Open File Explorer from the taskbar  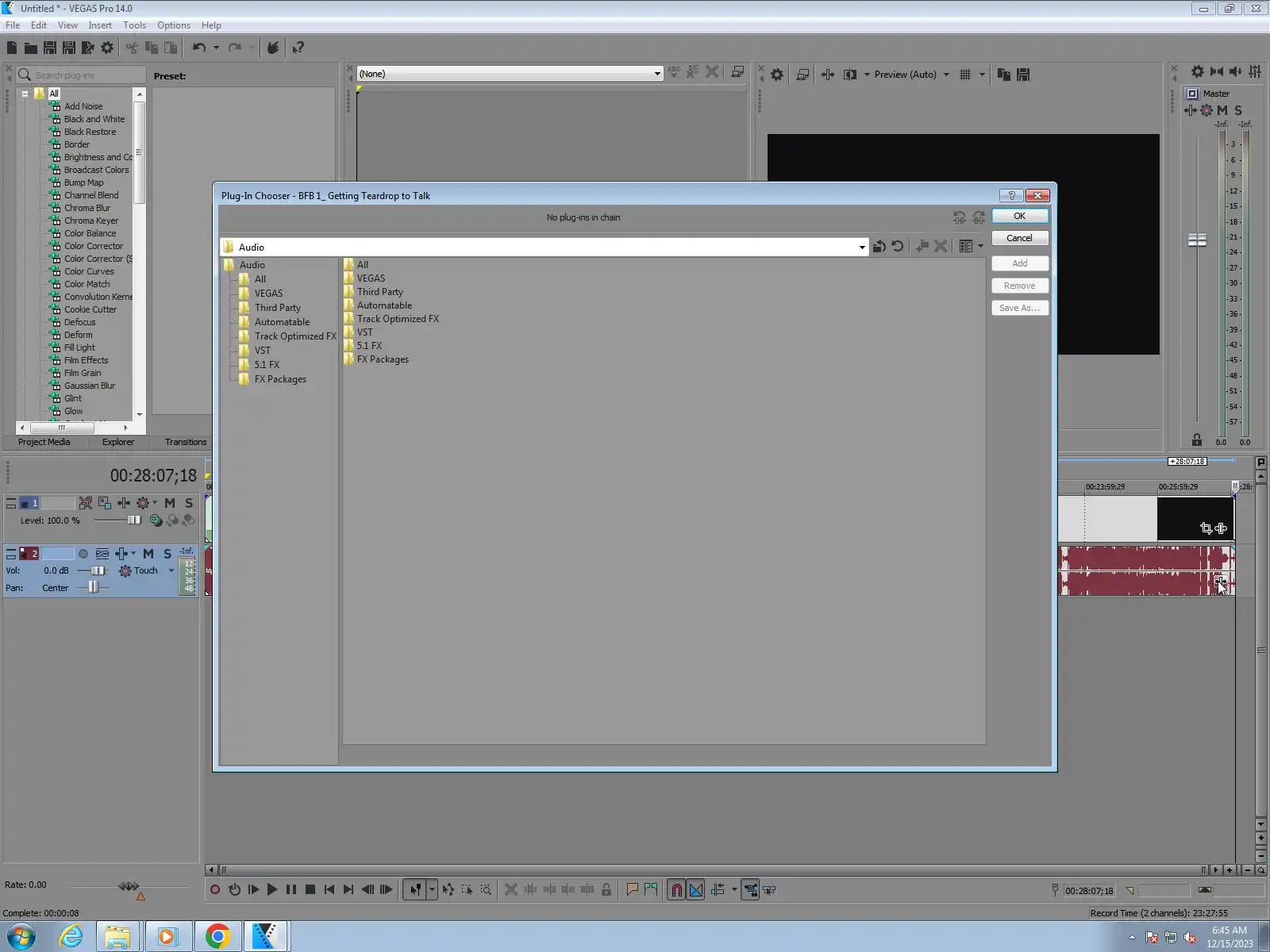point(118,936)
